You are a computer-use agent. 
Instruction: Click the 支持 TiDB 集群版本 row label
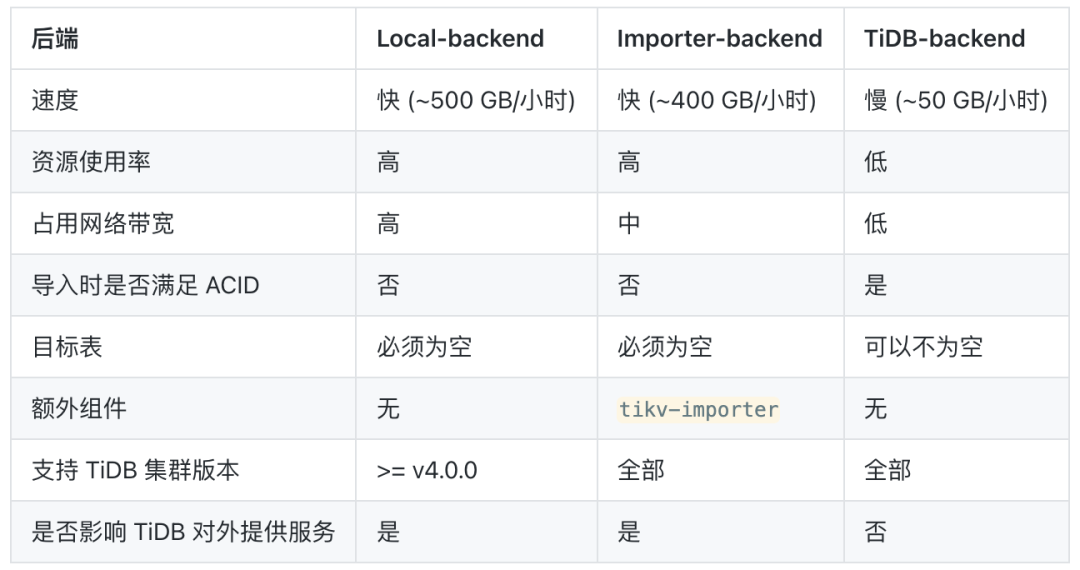(x=135, y=470)
